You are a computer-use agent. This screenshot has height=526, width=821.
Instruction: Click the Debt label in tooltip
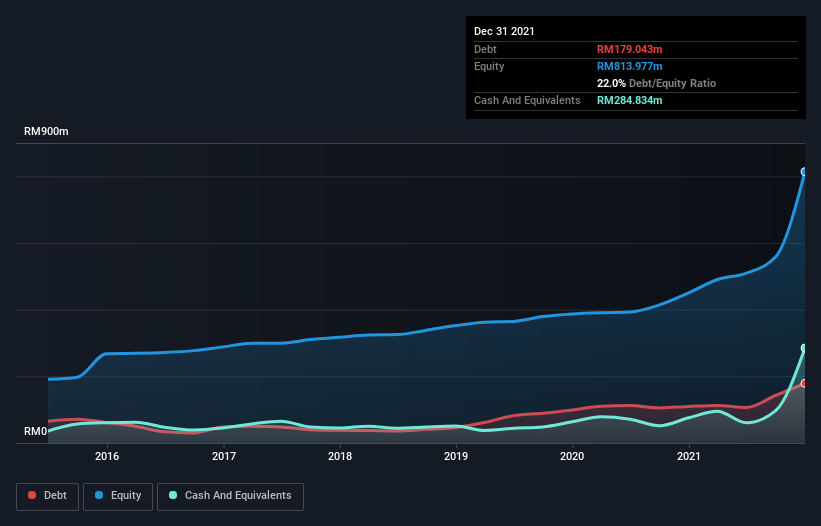[x=485, y=49]
